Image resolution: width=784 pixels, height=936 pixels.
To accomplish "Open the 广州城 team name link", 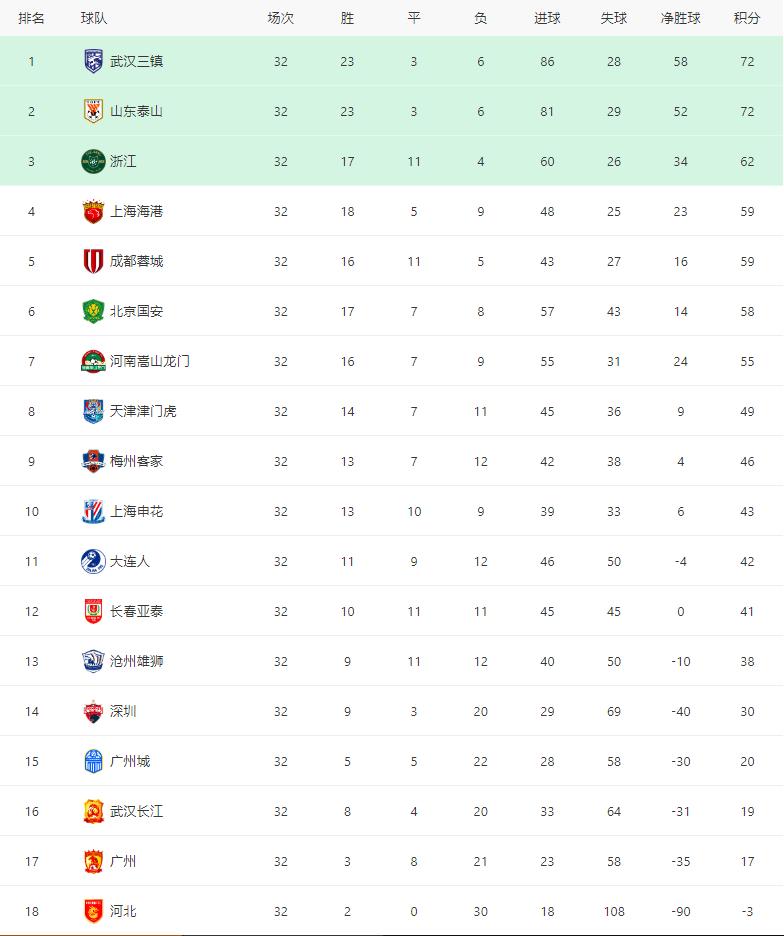I will point(130,761).
